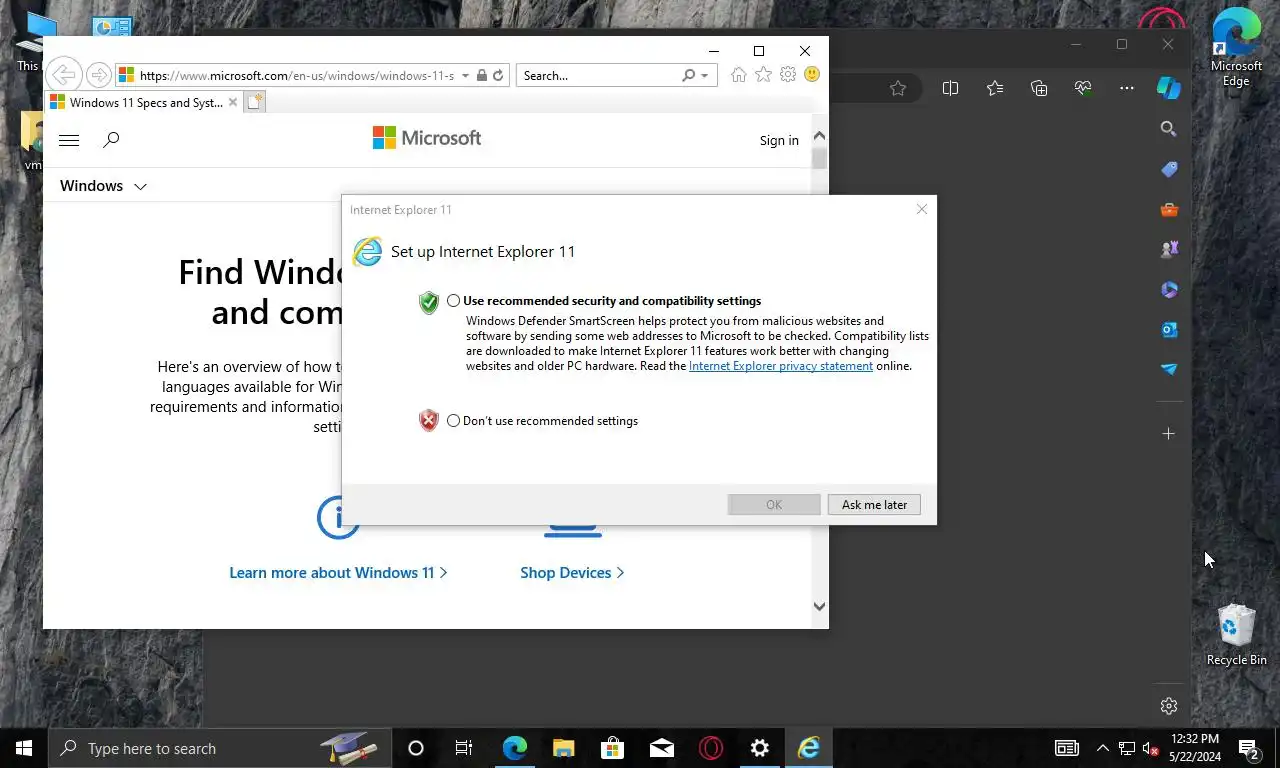Open Opera browser from taskbar

tap(711, 748)
